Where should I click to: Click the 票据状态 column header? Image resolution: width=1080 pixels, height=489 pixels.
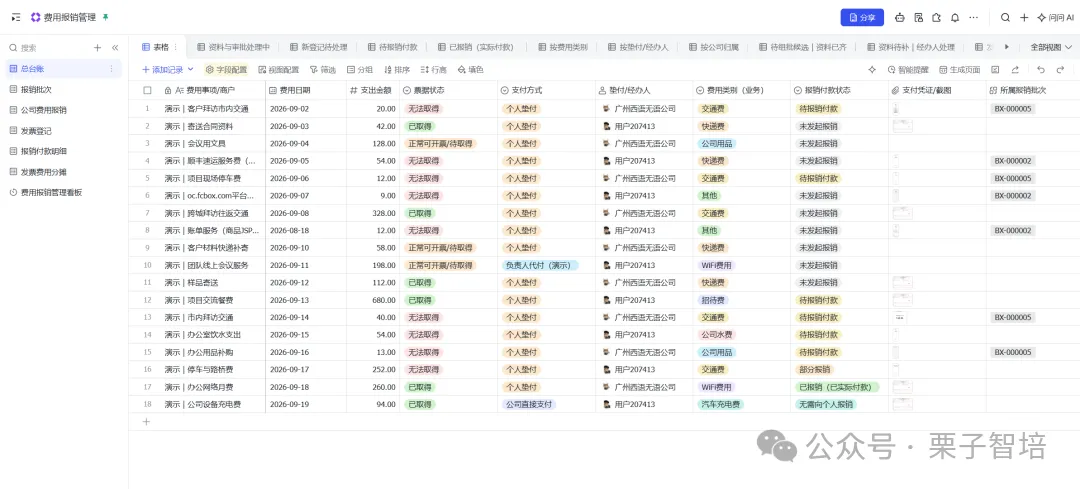[448, 90]
